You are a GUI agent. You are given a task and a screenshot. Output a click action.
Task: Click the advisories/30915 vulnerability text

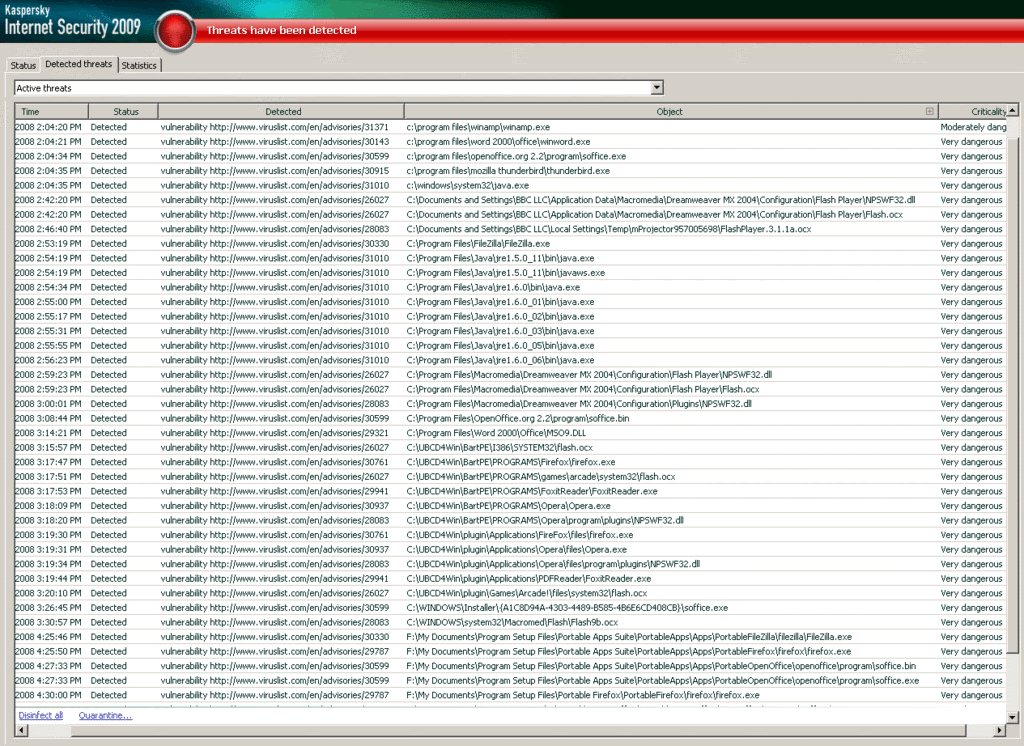(274, 171)
